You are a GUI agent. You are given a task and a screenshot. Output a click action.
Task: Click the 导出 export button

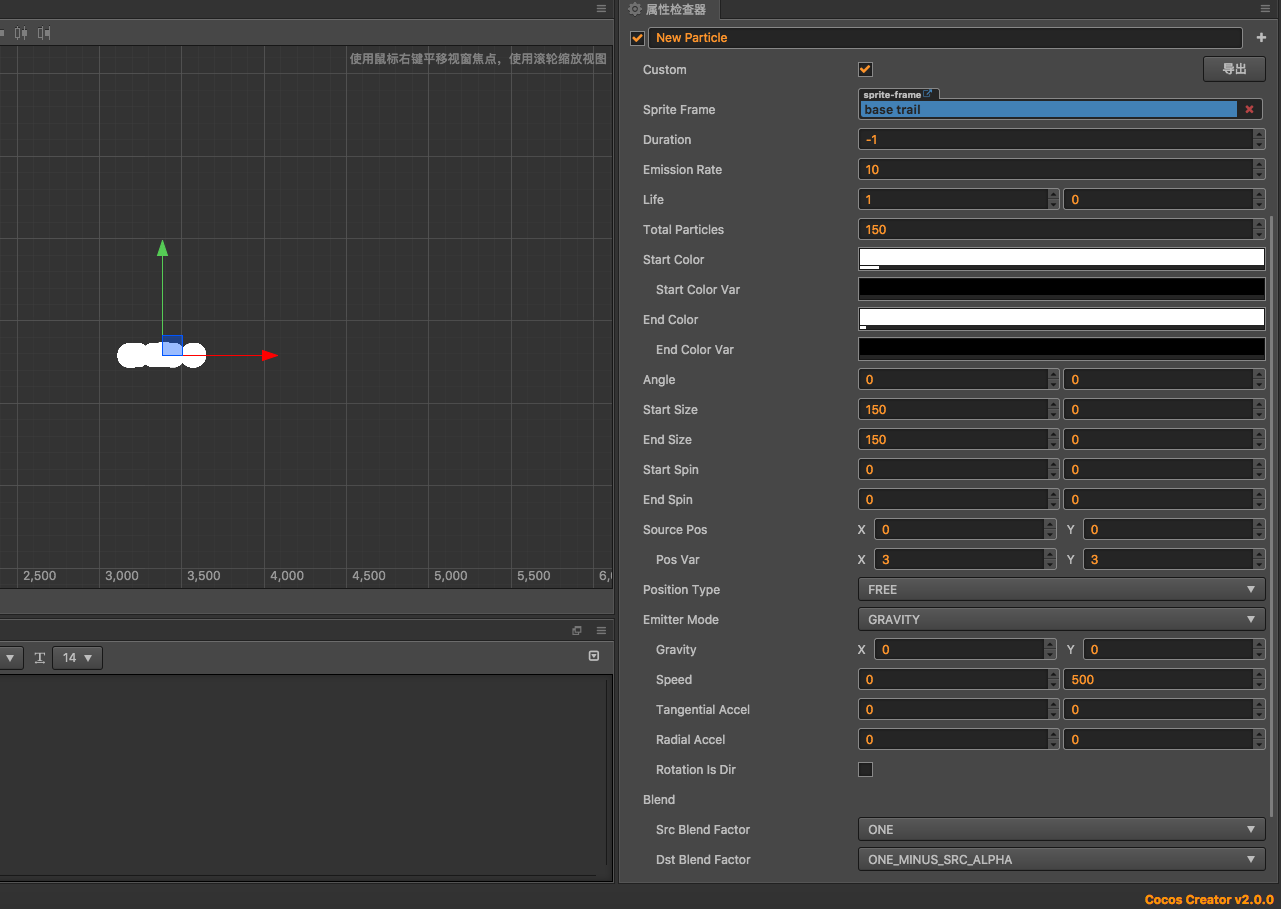coord(1234,69)
